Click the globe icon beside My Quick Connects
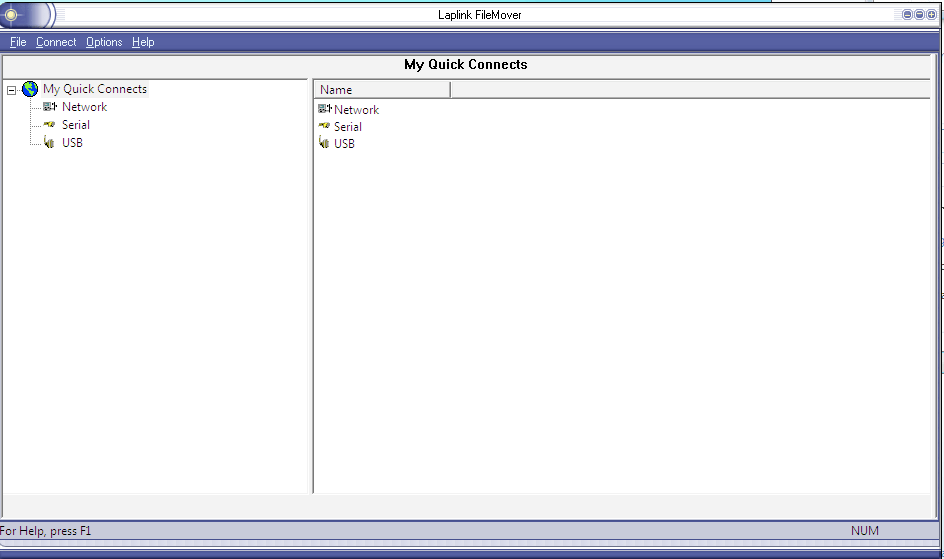The height and width of the screenshot is (559, 944). click(30, 89)
